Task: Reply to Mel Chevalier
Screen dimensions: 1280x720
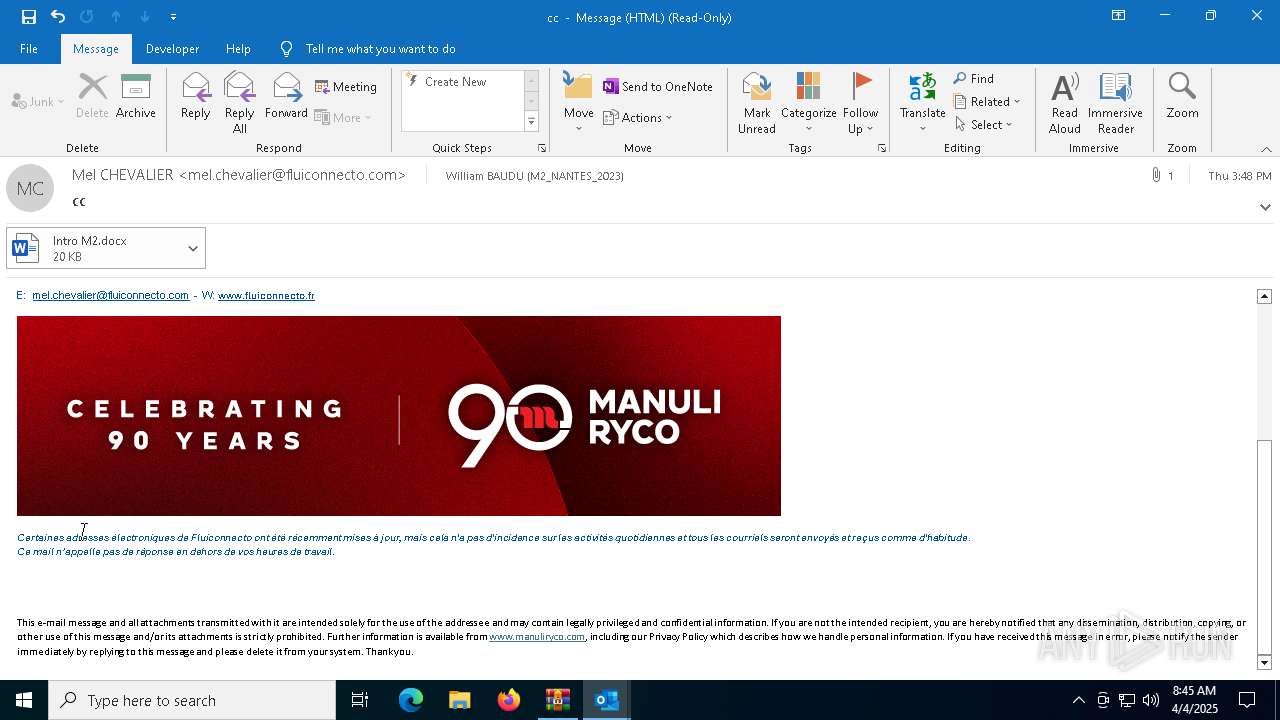Action: (196, 97)
